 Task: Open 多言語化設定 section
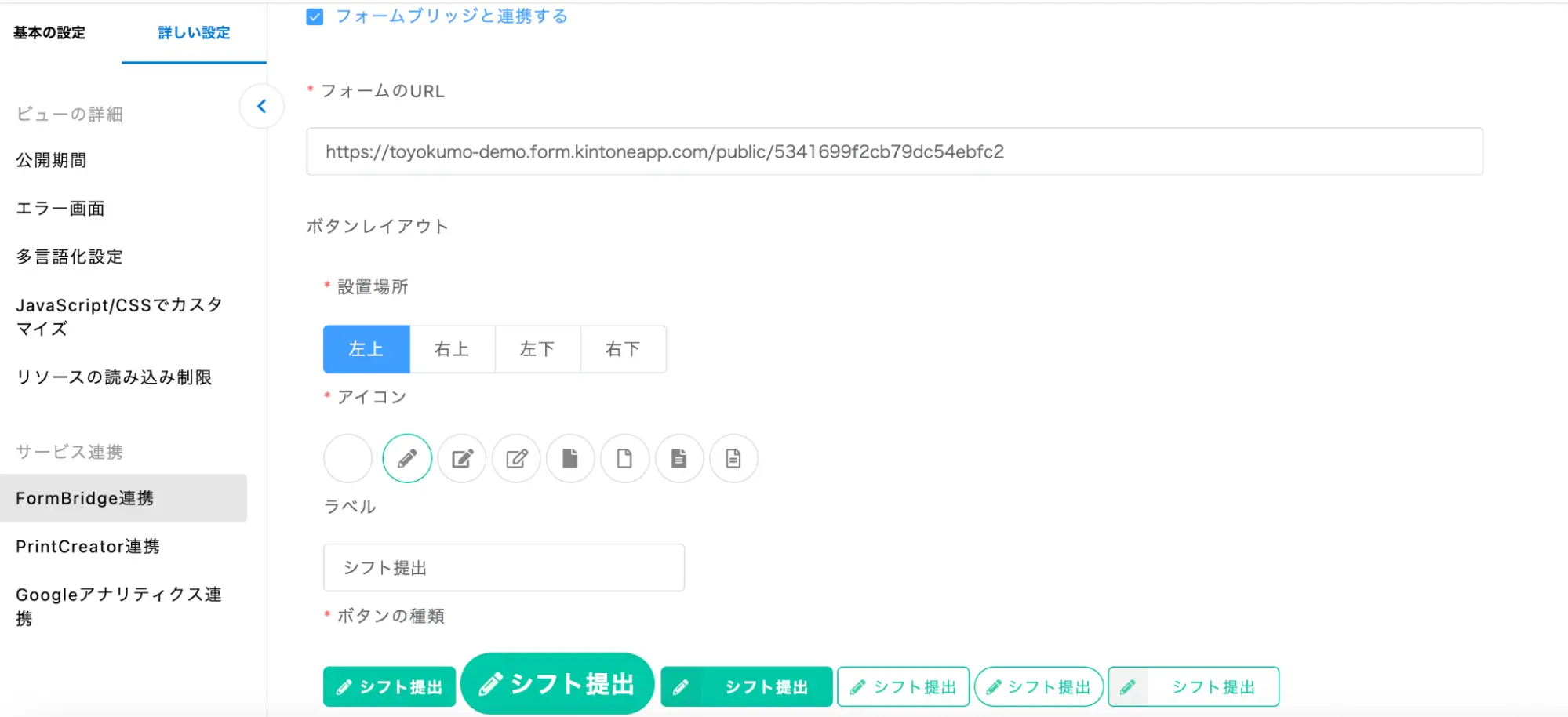(x=69, y=257)
